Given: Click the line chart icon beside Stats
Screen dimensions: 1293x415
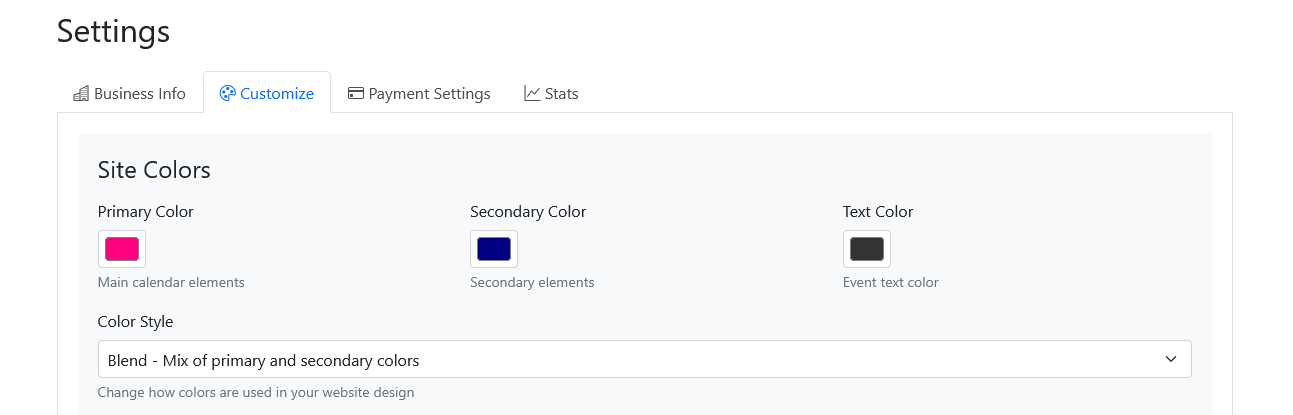Looking at the screenshot, I should (532, 94).
